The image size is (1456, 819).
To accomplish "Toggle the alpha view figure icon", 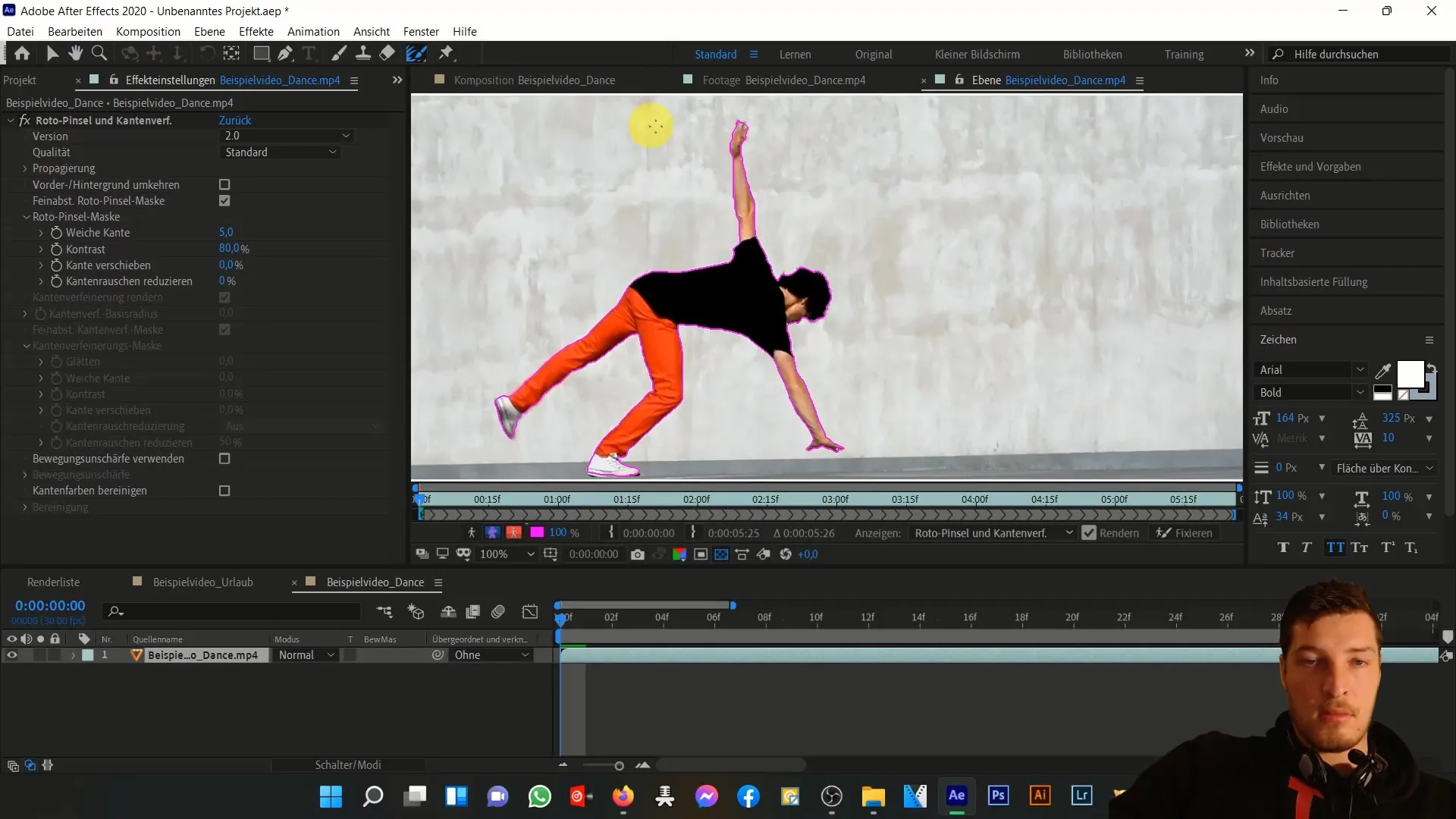I will click(x=471, y=533).
